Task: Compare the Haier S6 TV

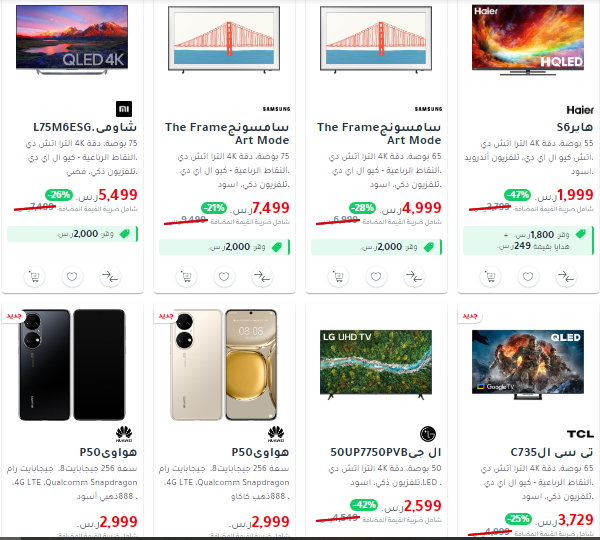Action: pyautogui.click(x=566, y=276)
